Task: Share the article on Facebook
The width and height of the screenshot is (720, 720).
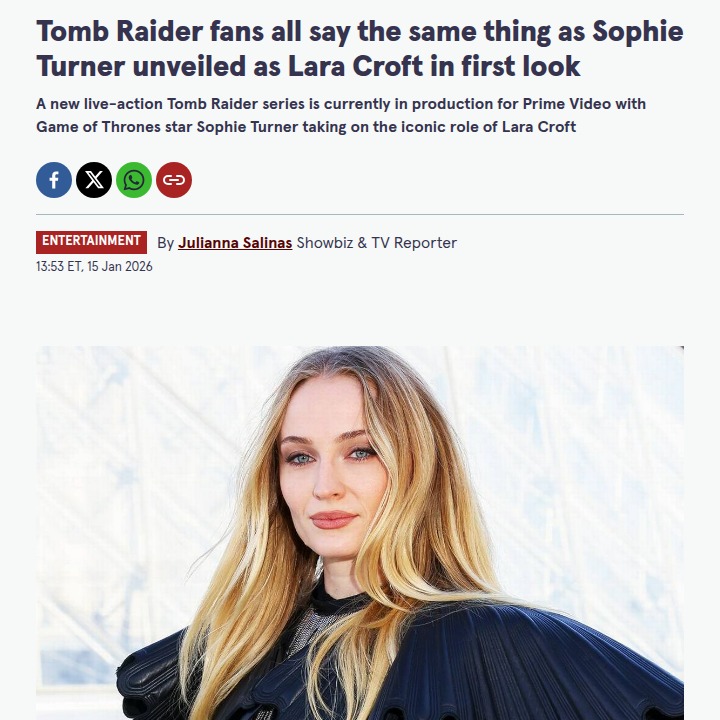Action: coord(54,180)
